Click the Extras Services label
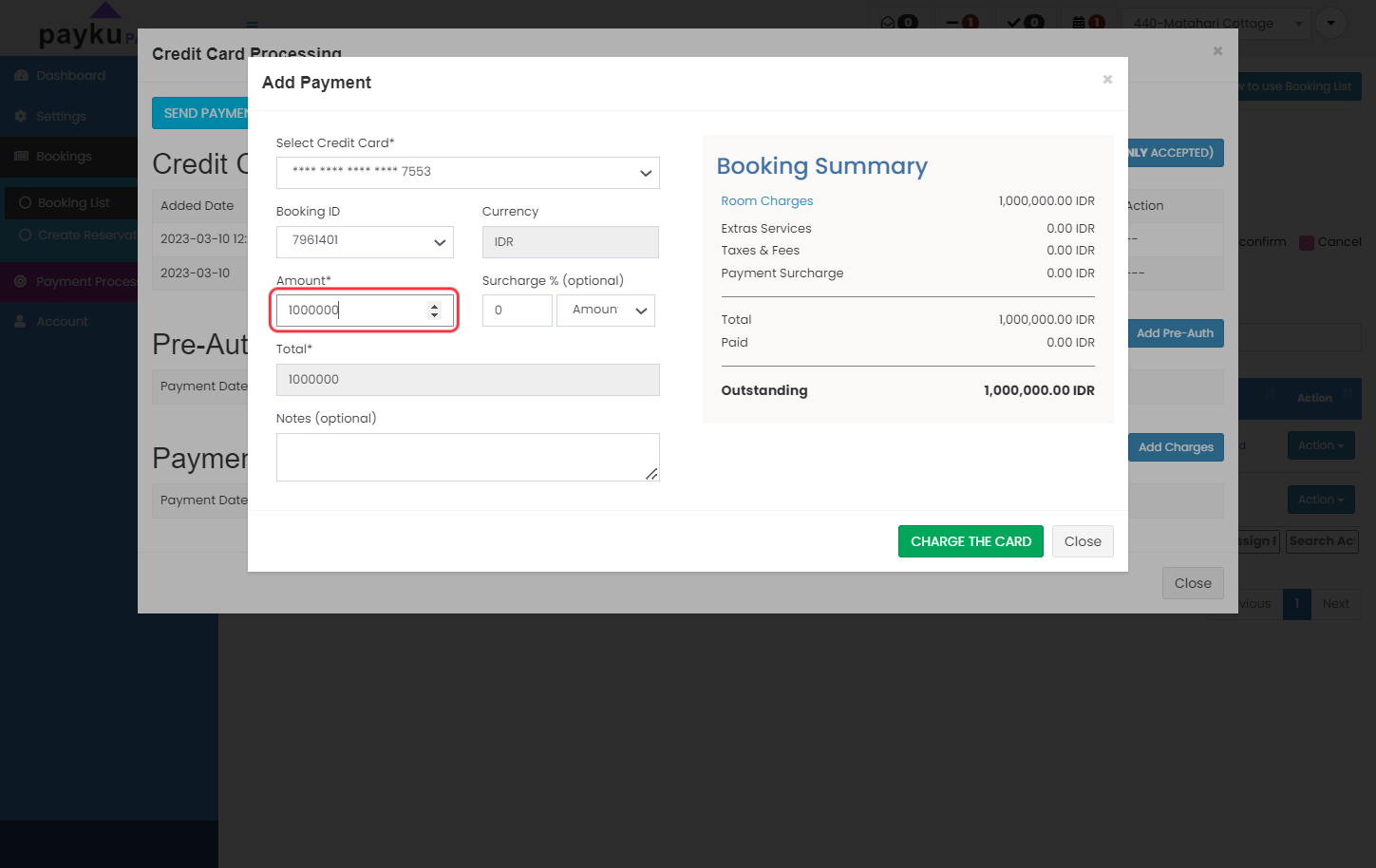The height and width of the screenshot is (868, 1376). coord(766,229)
